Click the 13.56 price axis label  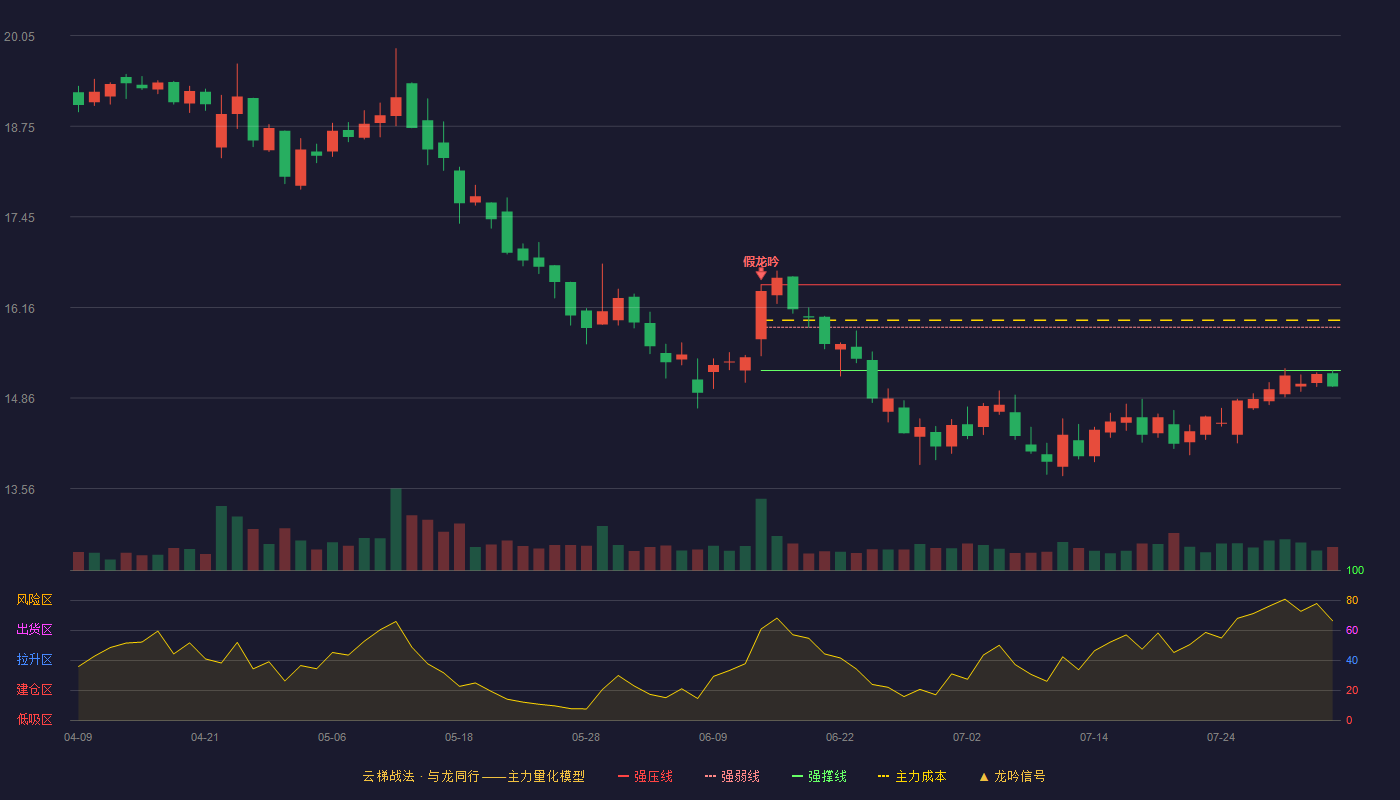(x=19, y=489)
